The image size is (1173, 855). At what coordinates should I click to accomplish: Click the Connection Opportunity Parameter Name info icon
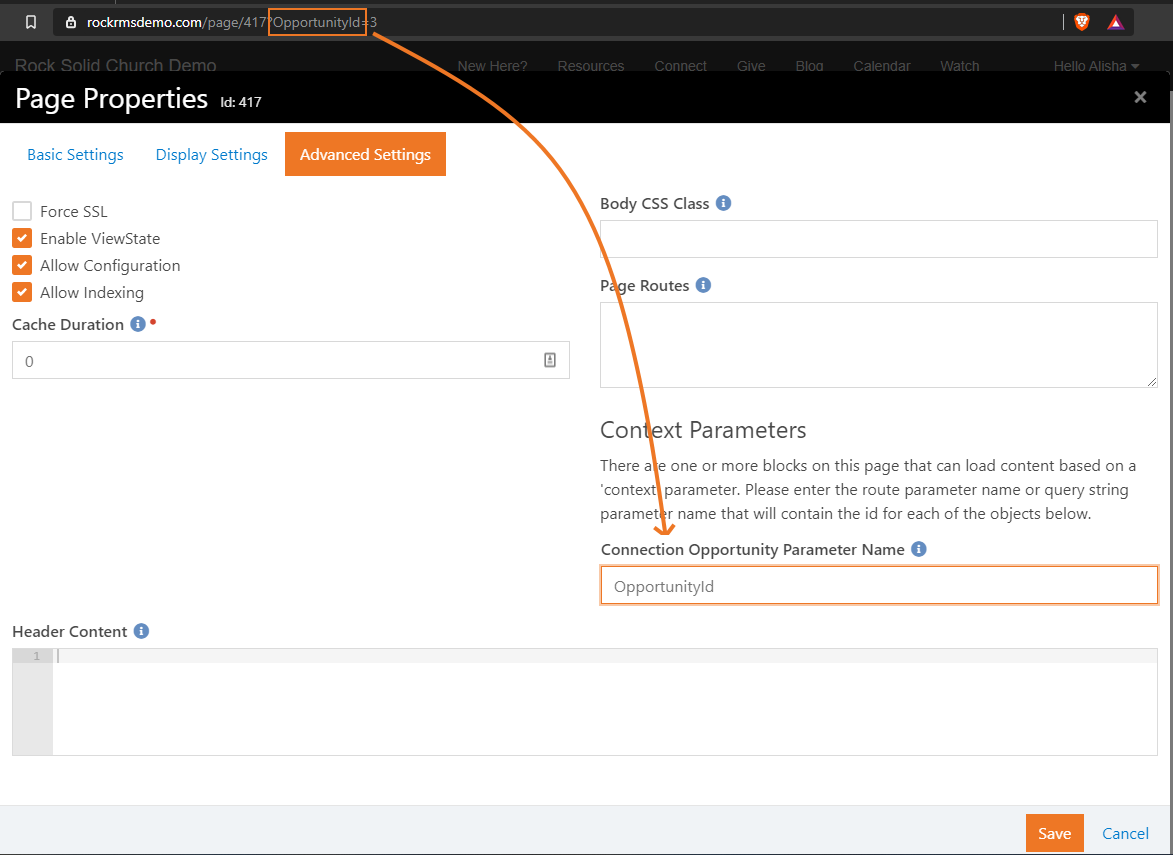[x=919, y=549]
